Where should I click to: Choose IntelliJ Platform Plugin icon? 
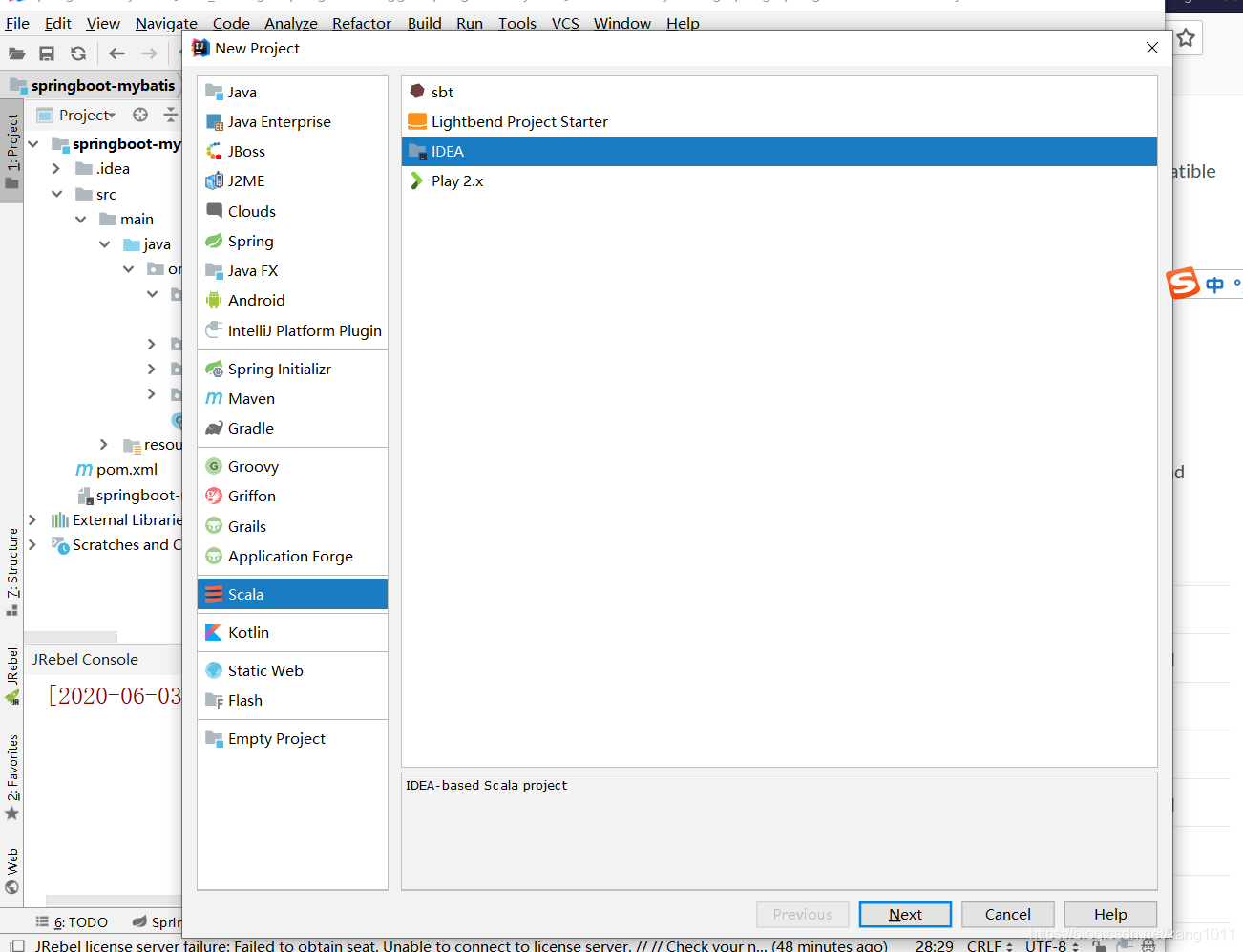coord(214,330)
